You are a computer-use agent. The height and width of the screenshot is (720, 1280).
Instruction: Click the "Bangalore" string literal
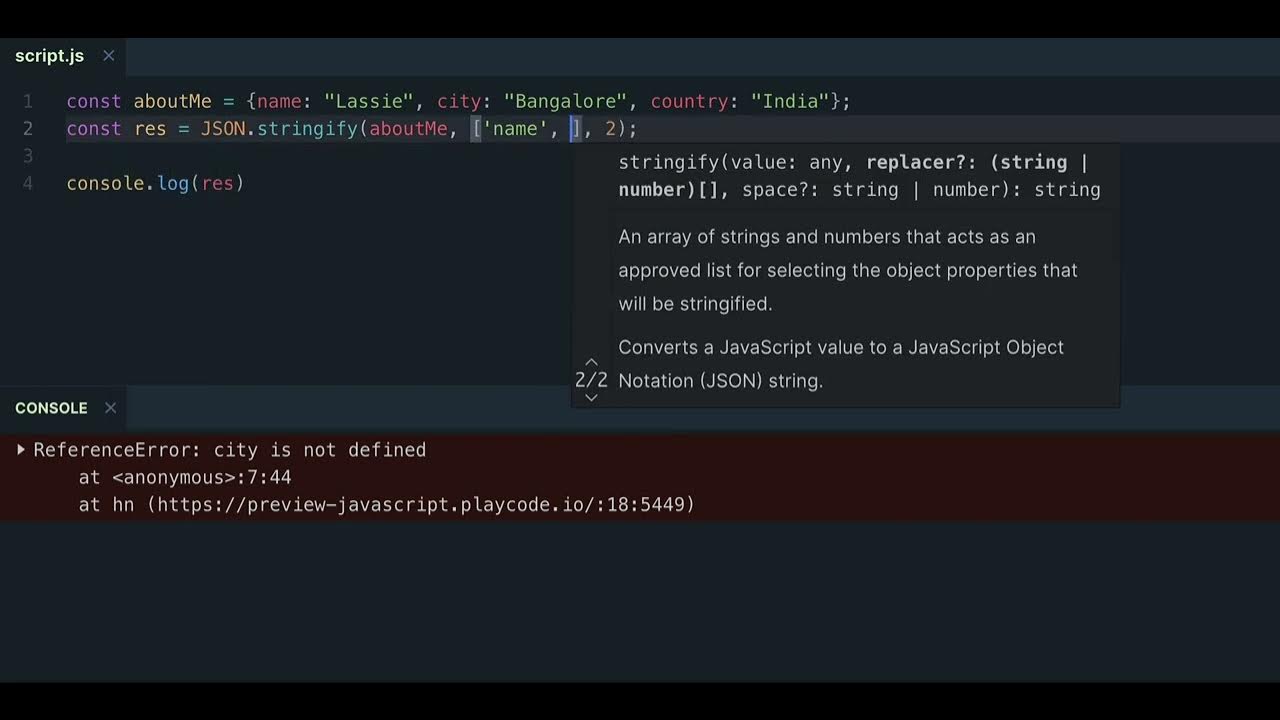(x=565, y=102)
